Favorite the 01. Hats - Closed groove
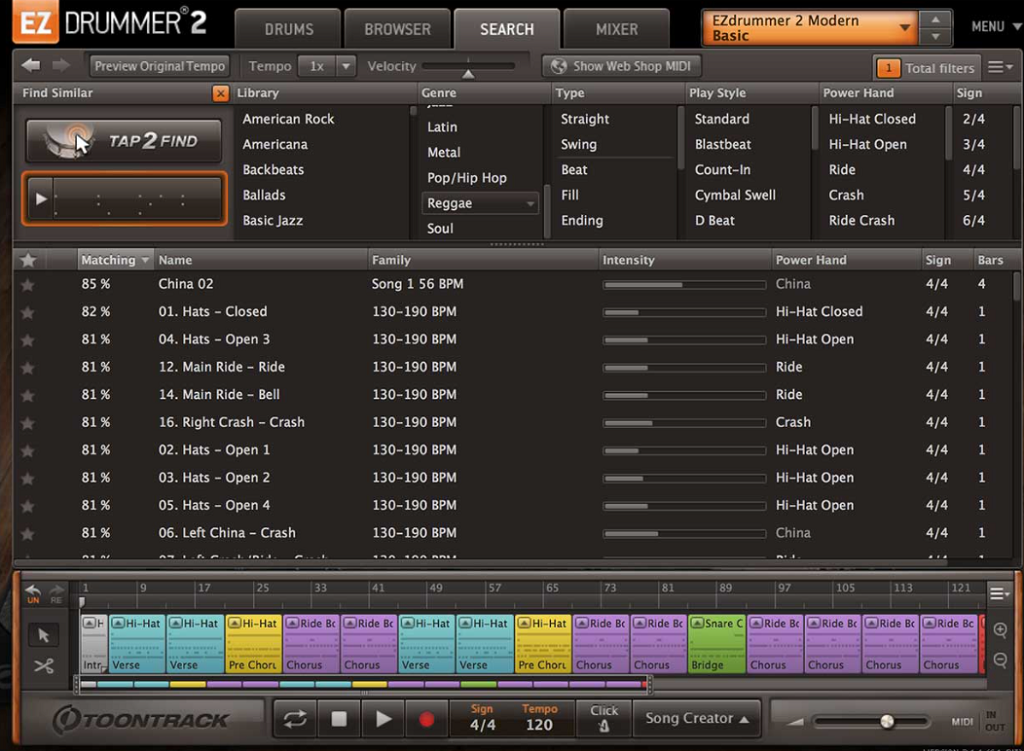The height and width of the screenshot is (751, 1024). point(27,312)
